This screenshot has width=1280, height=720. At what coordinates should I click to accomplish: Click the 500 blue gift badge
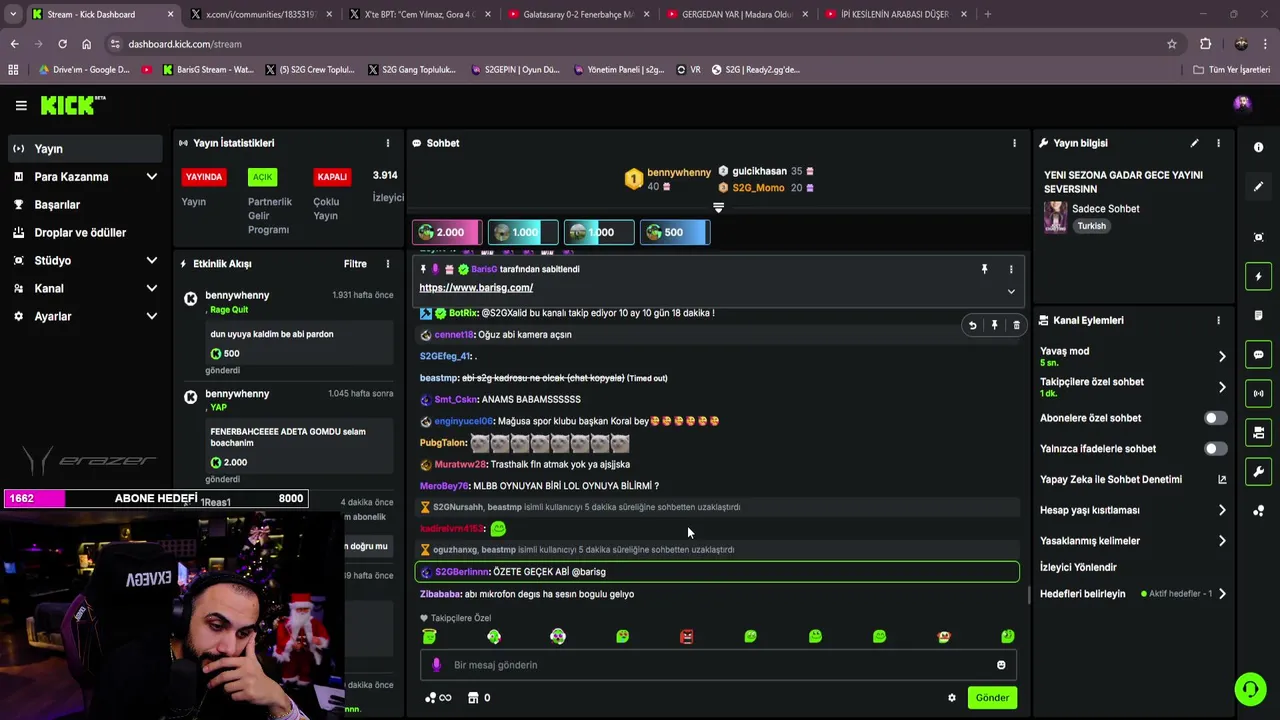675,232
